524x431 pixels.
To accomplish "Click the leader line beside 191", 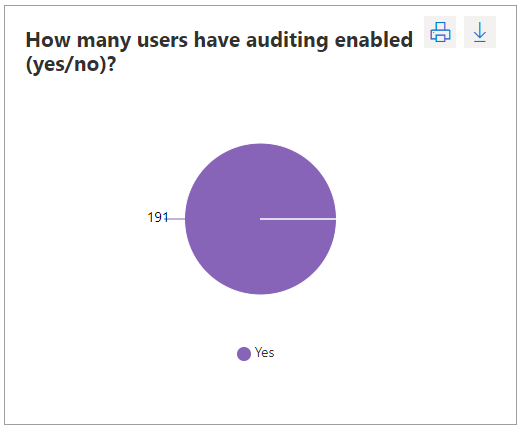I will tap(176, 219).
